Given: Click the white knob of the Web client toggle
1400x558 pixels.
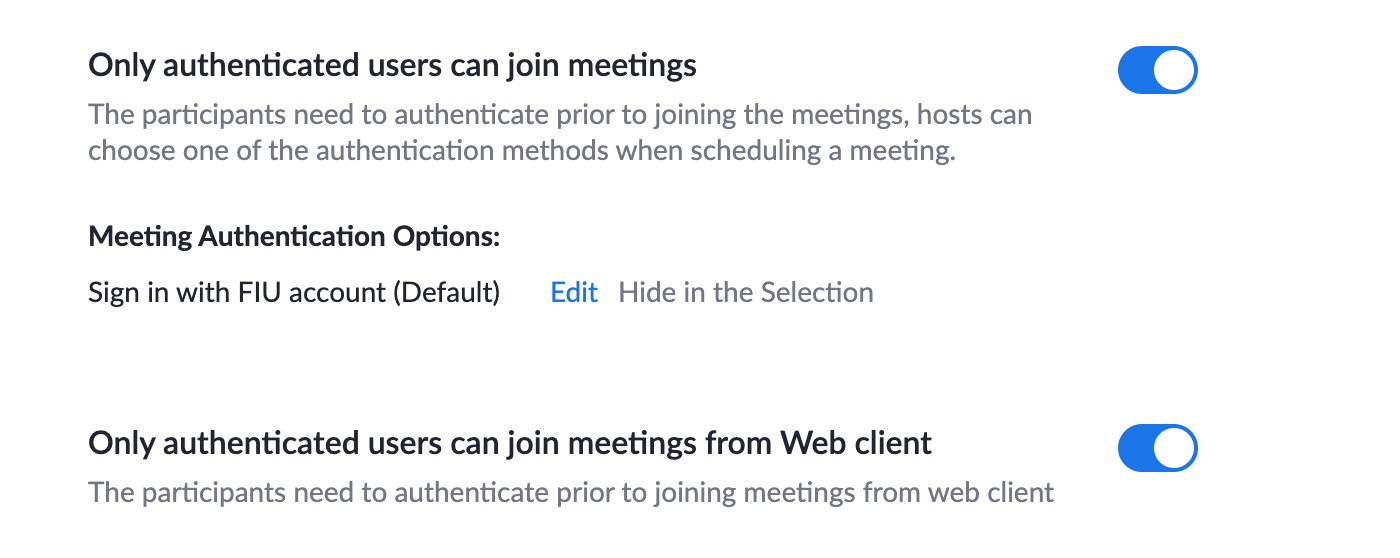Looking at the screenshot, I should (x=1174, y=448).
